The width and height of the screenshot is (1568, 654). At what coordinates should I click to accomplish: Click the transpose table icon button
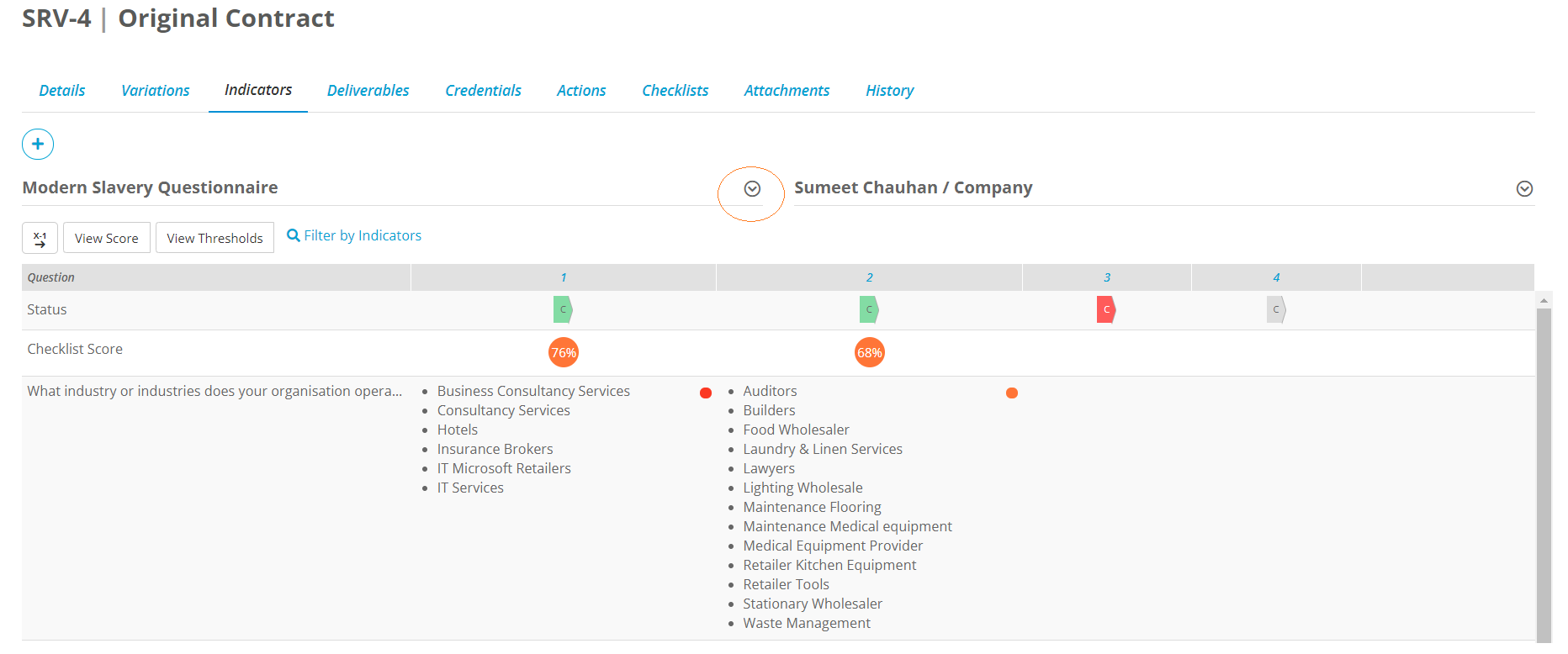pyautogui.click(x=40, y=238)
